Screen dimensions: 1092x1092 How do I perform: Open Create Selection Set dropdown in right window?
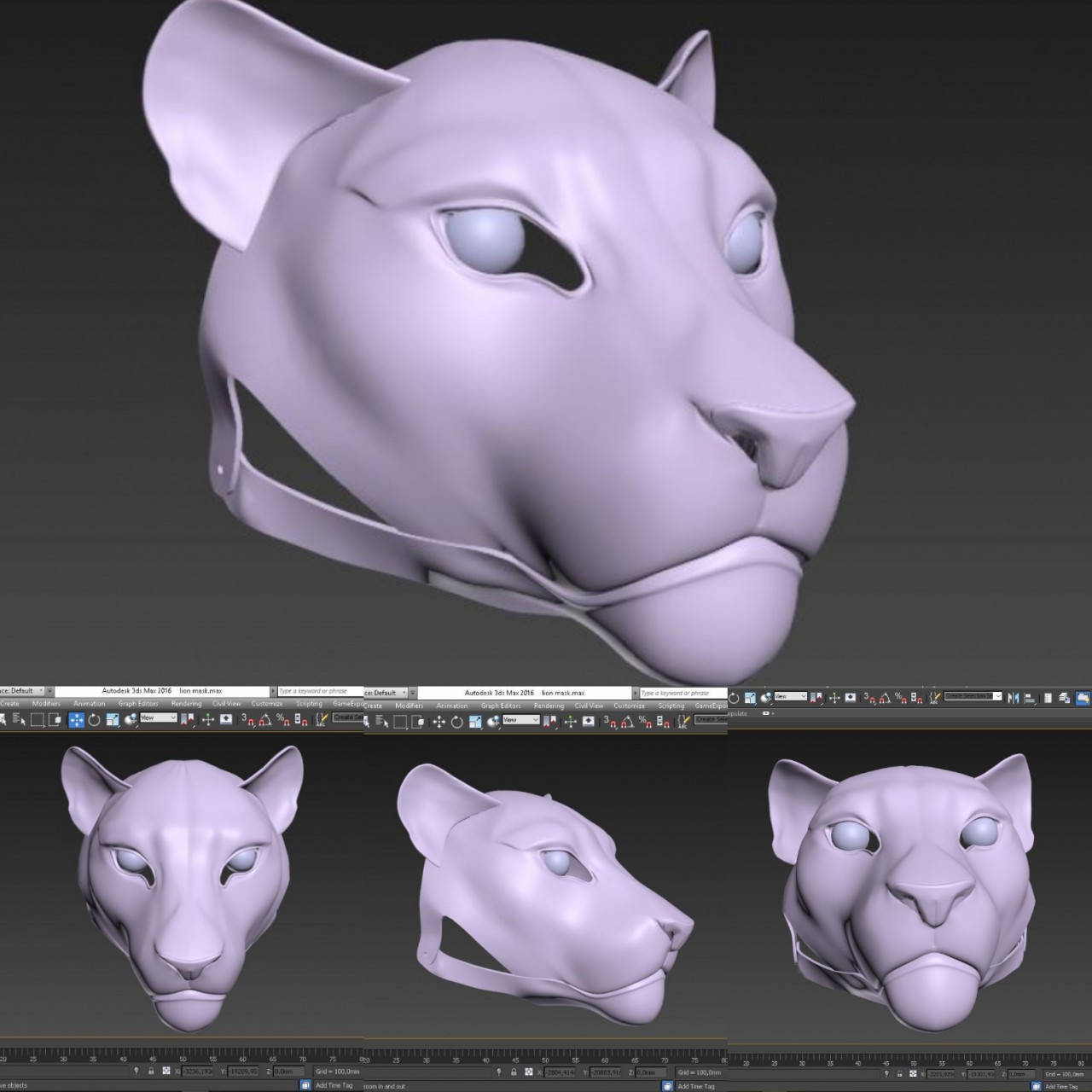coord(973,696)
